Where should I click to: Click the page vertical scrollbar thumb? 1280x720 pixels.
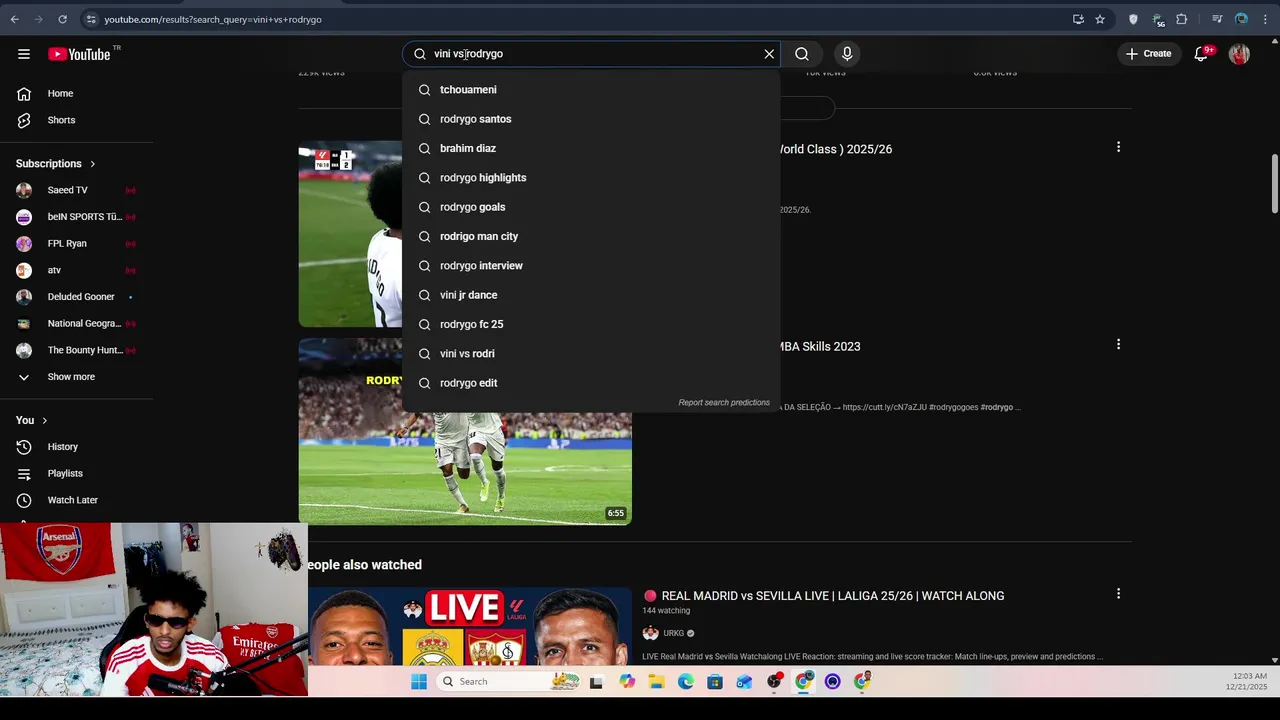[1274, 183]
